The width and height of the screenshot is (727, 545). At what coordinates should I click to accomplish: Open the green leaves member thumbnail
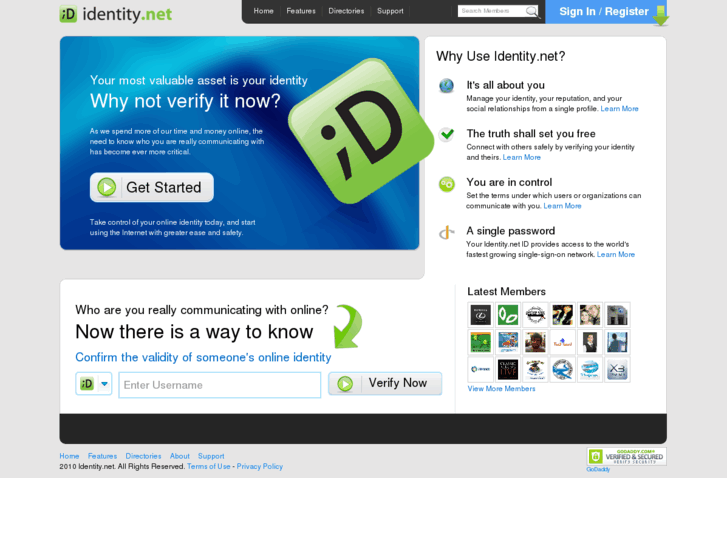click(508, 315)
